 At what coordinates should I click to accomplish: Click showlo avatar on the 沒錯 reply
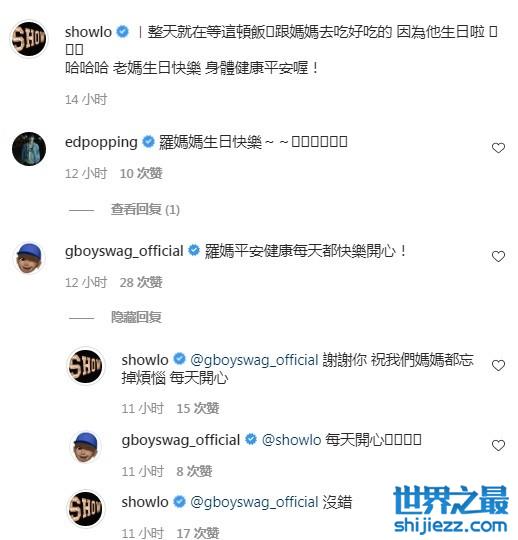[x=85, y=508]
